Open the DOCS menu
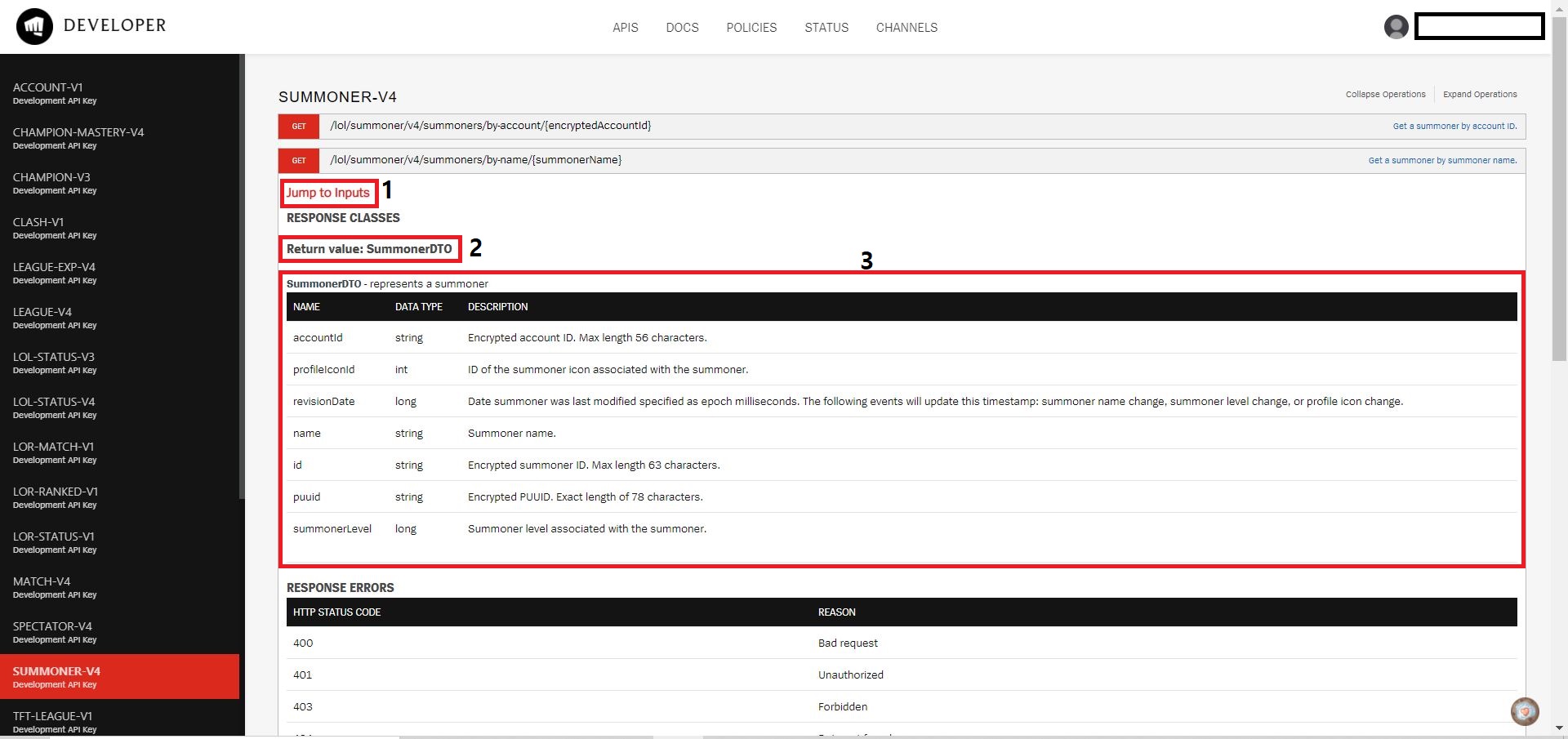Image resolution: width=1568 pixels, height=739 pixels. [682, 28]
